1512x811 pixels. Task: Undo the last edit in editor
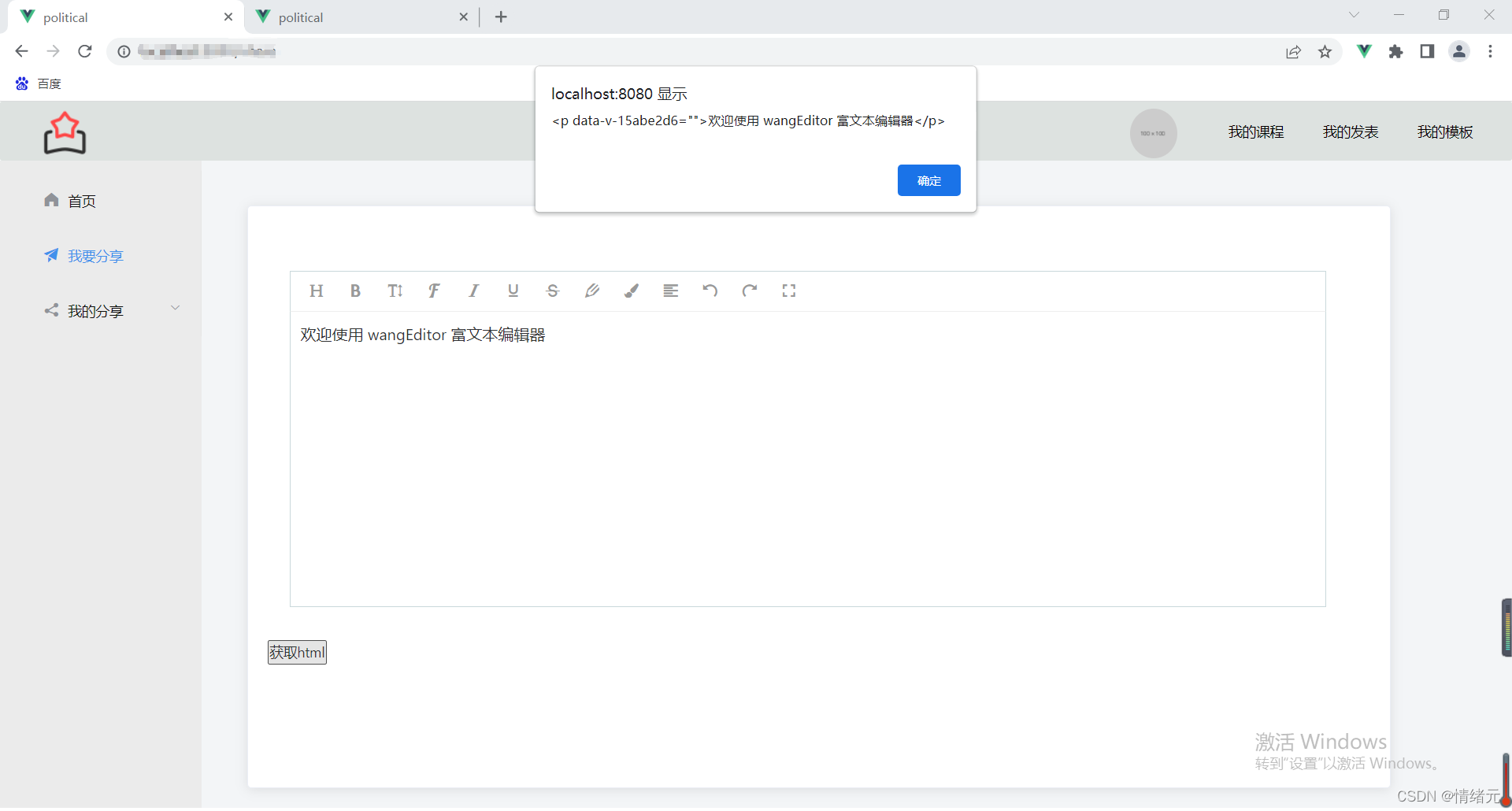710,291
